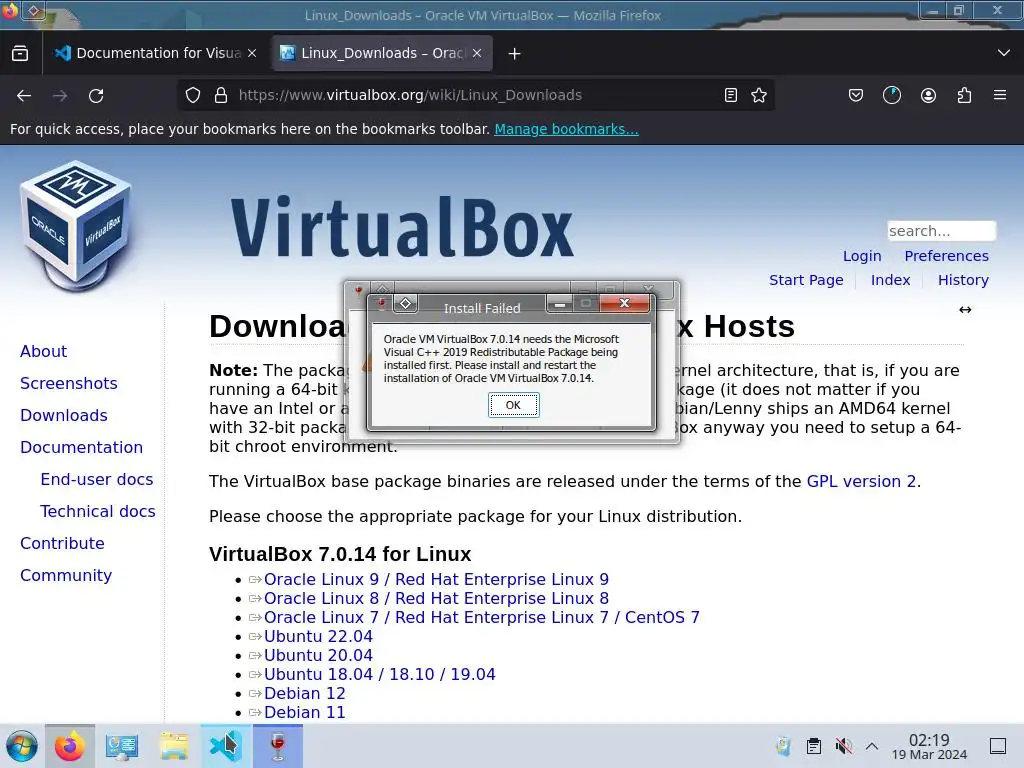Open the Index link
Image resolution: width=1024 pixels, height=768 pixels.
pyautogui.click(x=890, y=280)
